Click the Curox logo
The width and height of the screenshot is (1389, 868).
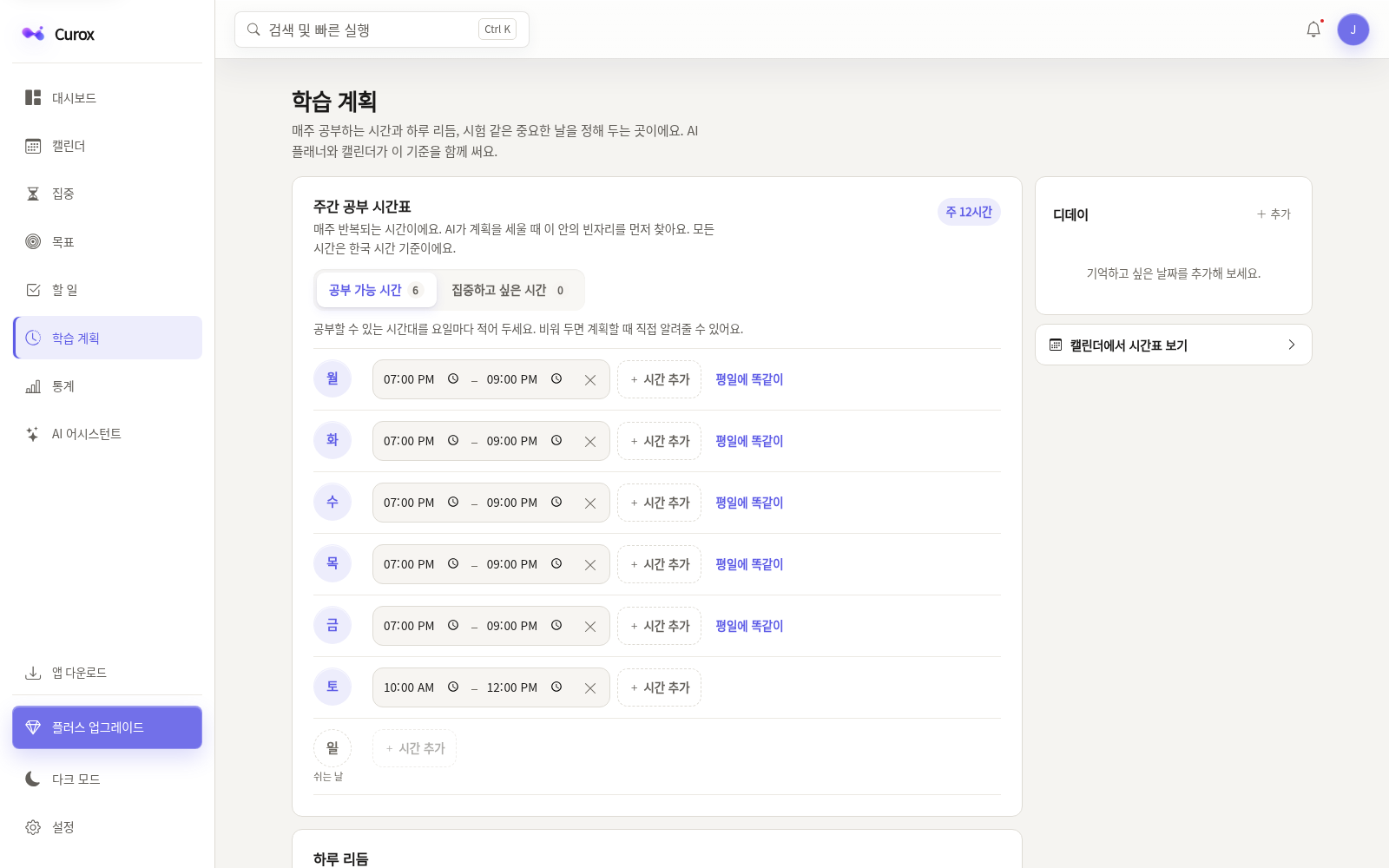point(58,34)
